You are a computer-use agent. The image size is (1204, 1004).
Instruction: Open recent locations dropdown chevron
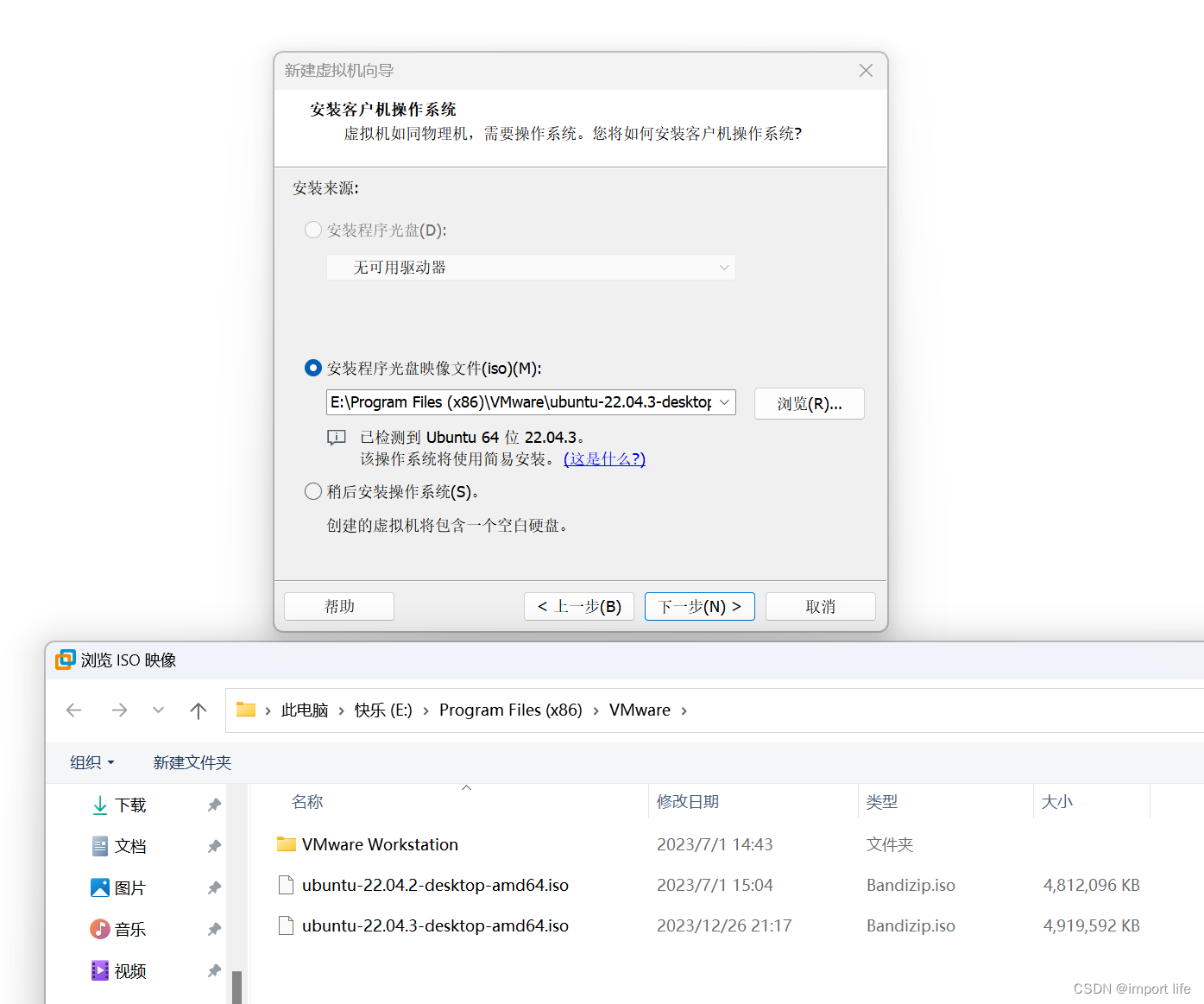(158, 710)
